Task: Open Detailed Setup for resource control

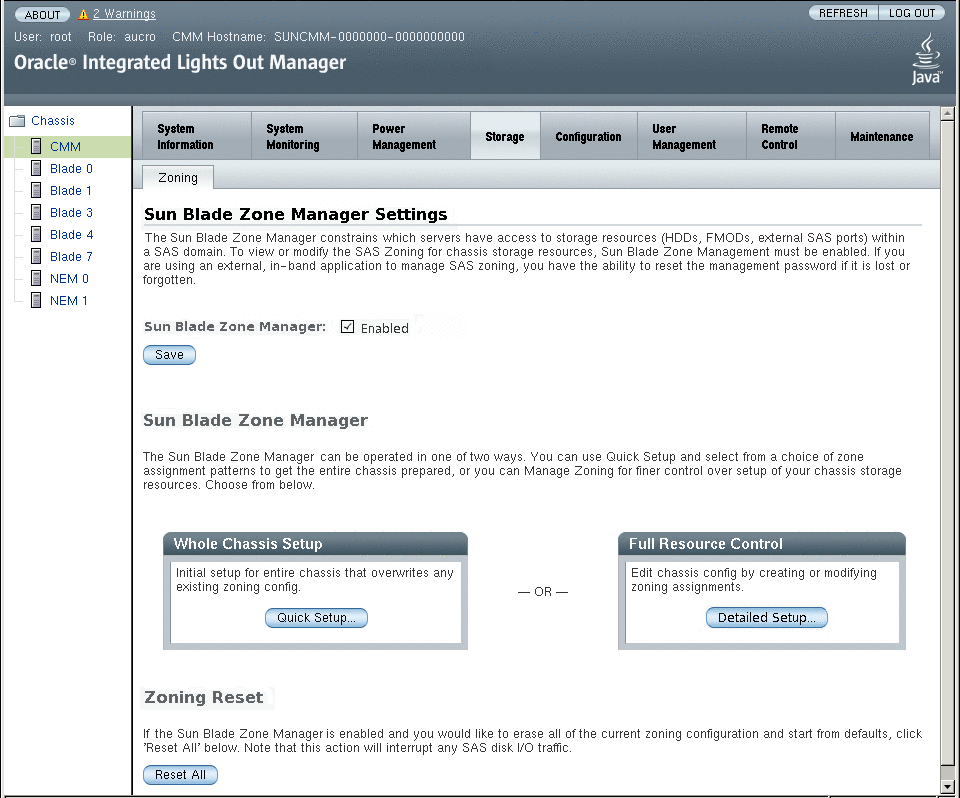Action: pyautogui.click(x=767, y=617)
